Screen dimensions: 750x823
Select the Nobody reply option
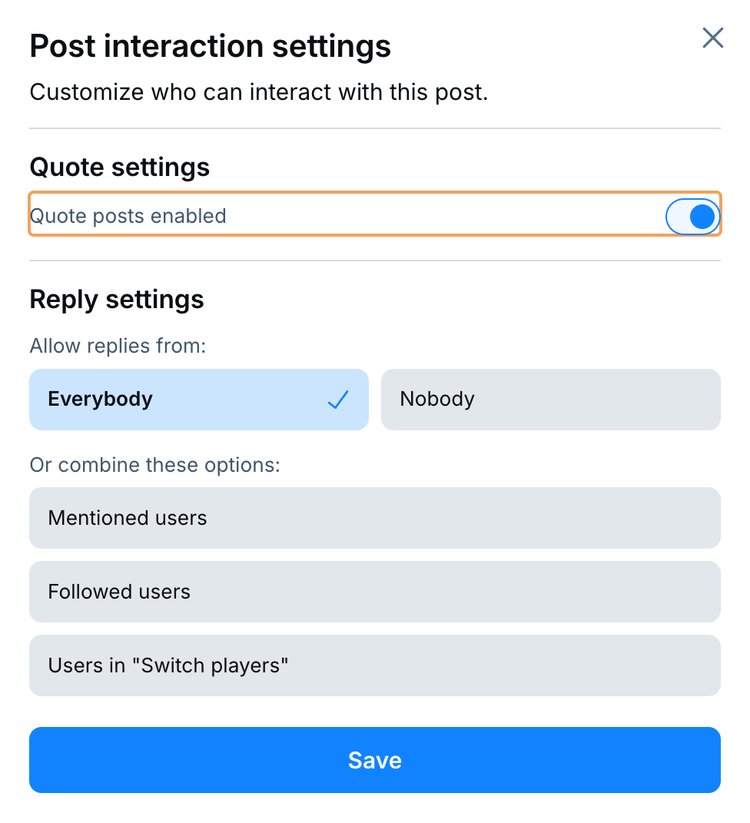tap(550, 399)
